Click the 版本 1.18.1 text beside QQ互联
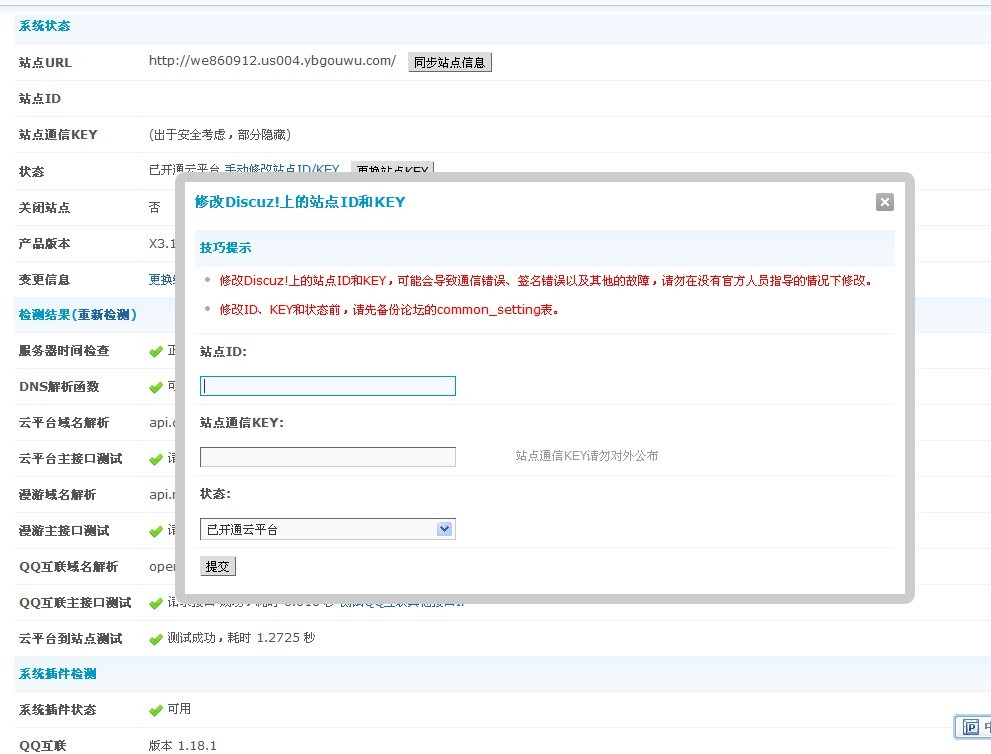Screen dimensions: 991x754 click(183, 746)
